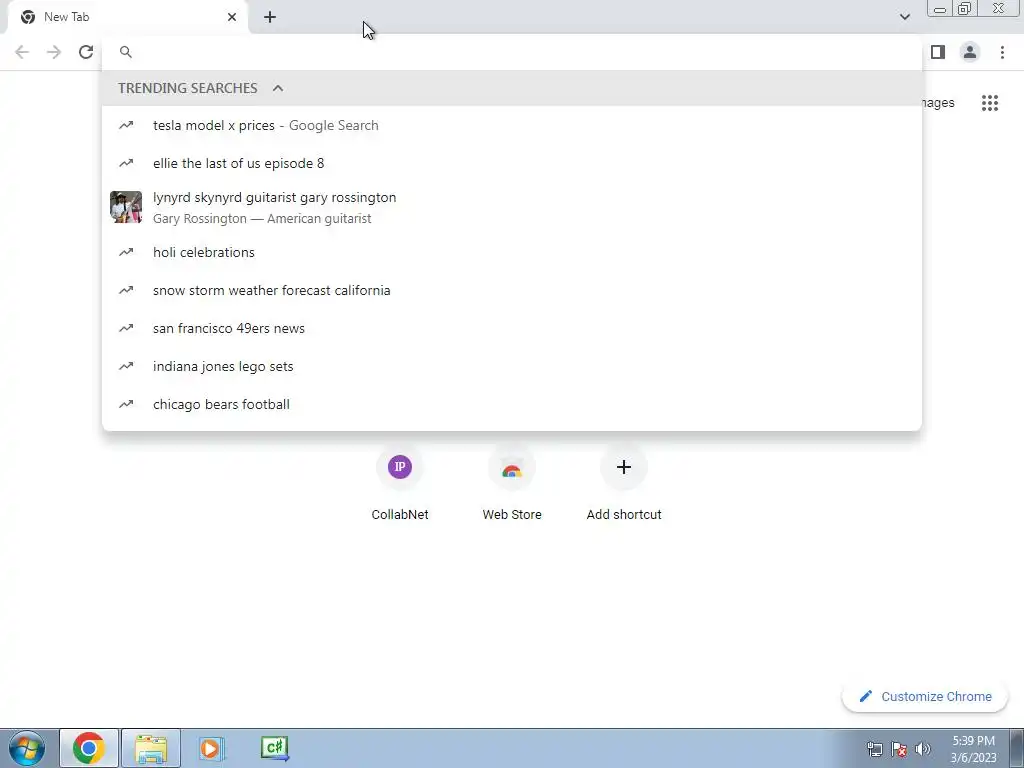The width and height of the screenshot is (1024, 768).
Task: Open the C# application in taskbar
Action: point(274,748)
